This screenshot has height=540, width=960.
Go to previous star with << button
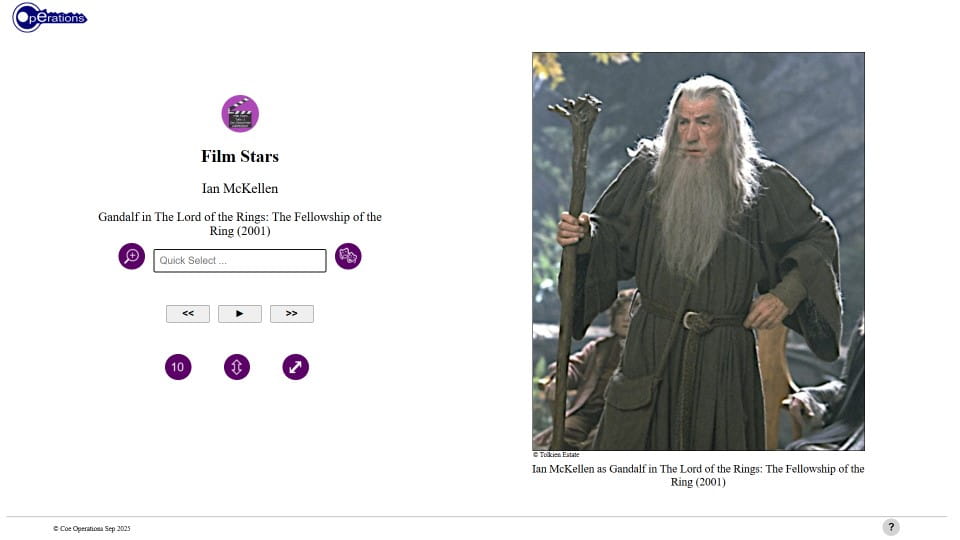coord(188,313)
